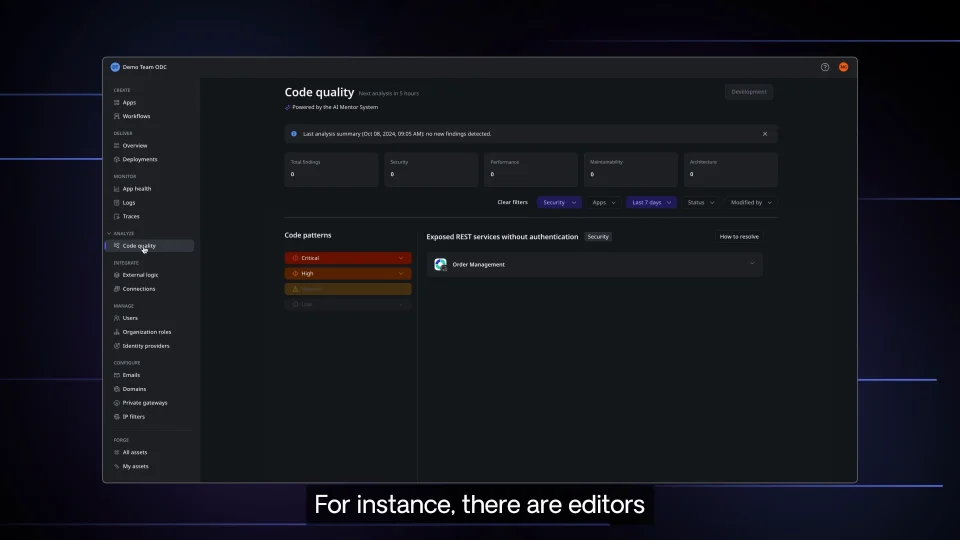Click the Demo Team ODC logo icon
Image resolution: width=960 pixels, height=540 pixels.
click(115, 67)
